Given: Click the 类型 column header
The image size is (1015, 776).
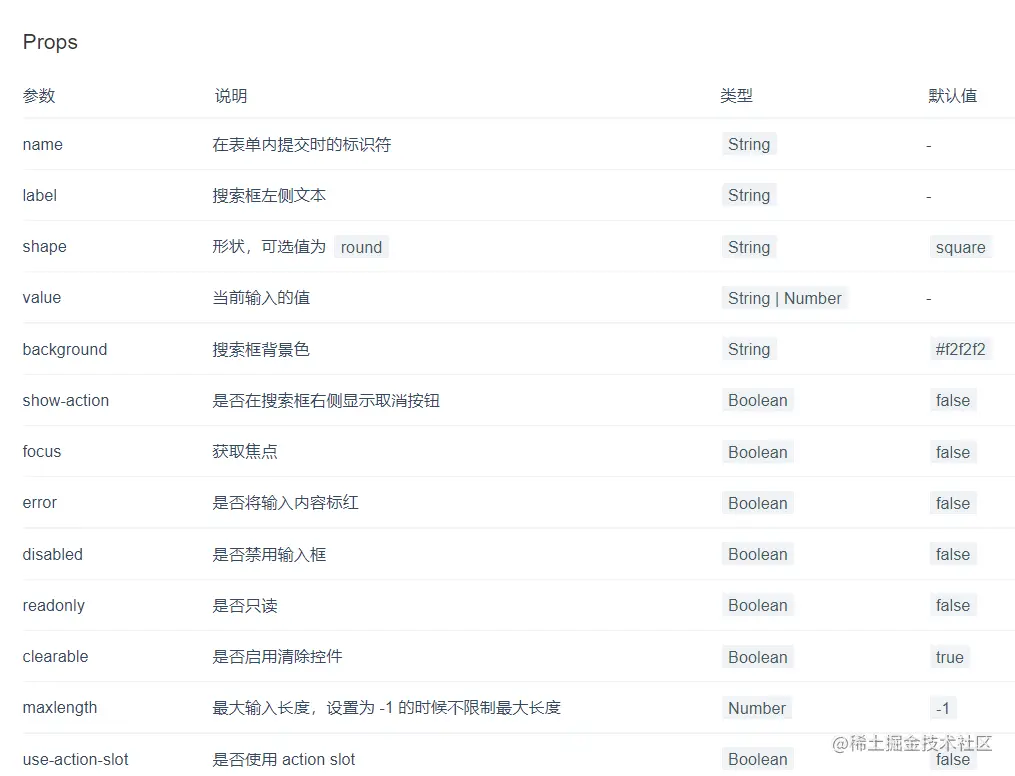Looking at the screenshot, I should click(736, 96).
